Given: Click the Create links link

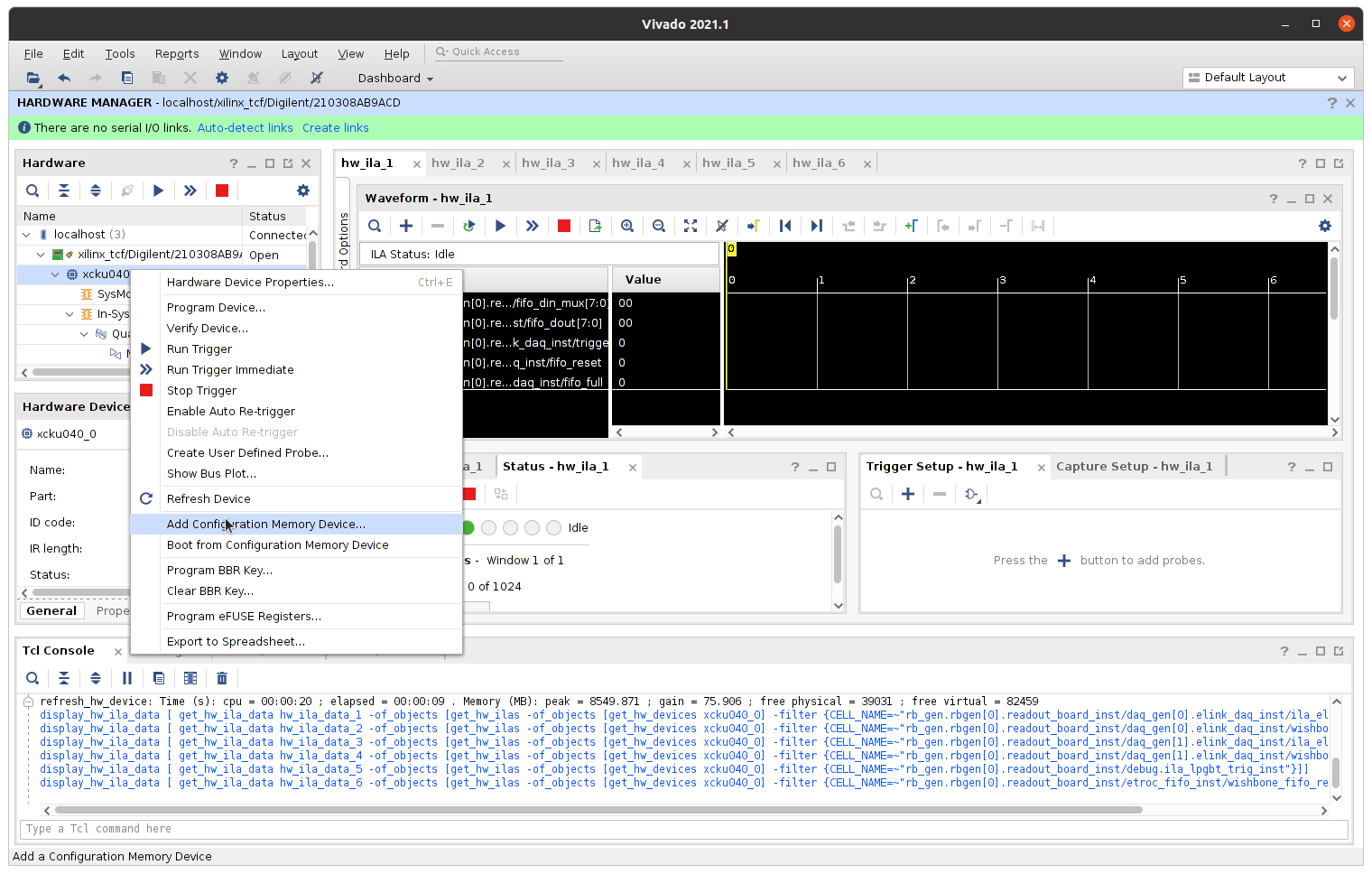Looking at the screenshot, I should click(336, 128).
